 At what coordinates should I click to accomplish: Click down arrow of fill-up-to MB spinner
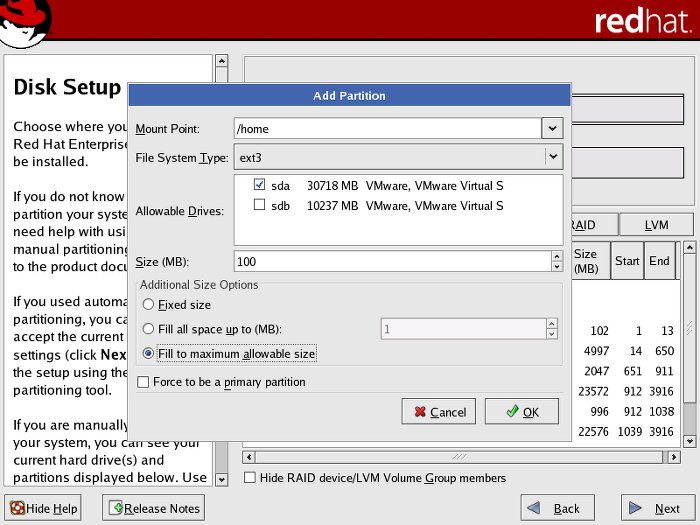click(552, 334)
